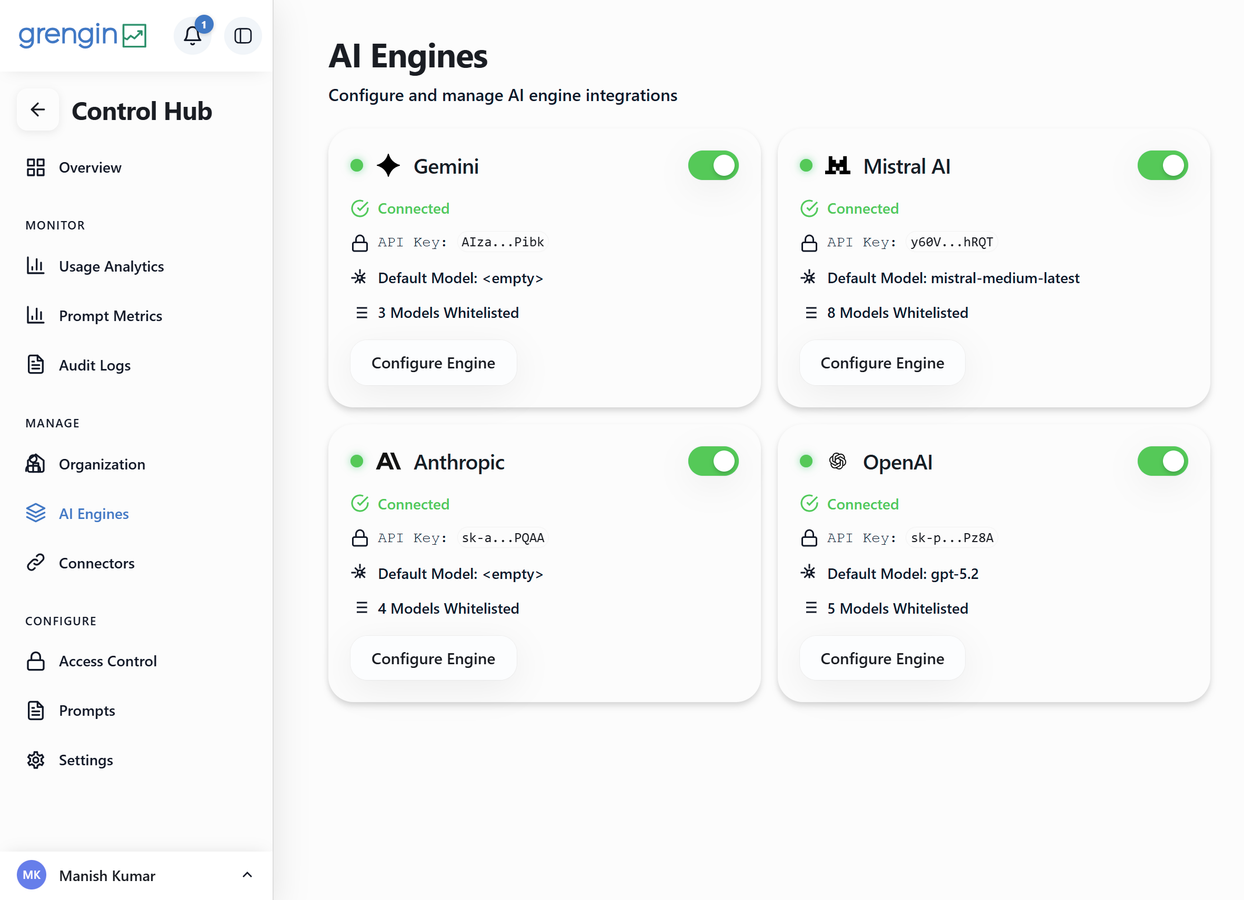Click the lock icon beside Gemini API Key
The image size is (1244, 900).
[360, 242]
